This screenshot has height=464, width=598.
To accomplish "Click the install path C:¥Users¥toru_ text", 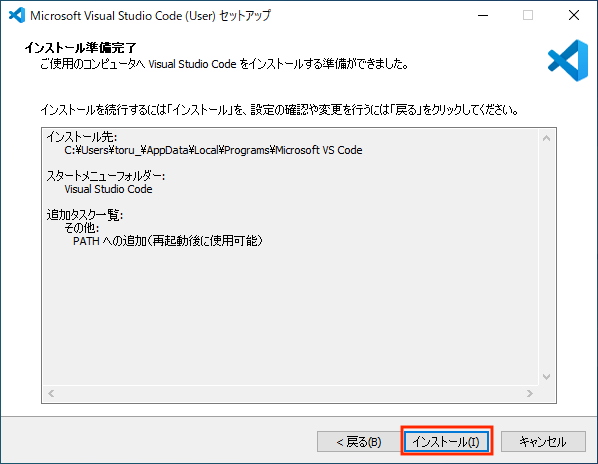I will (213, 150).
